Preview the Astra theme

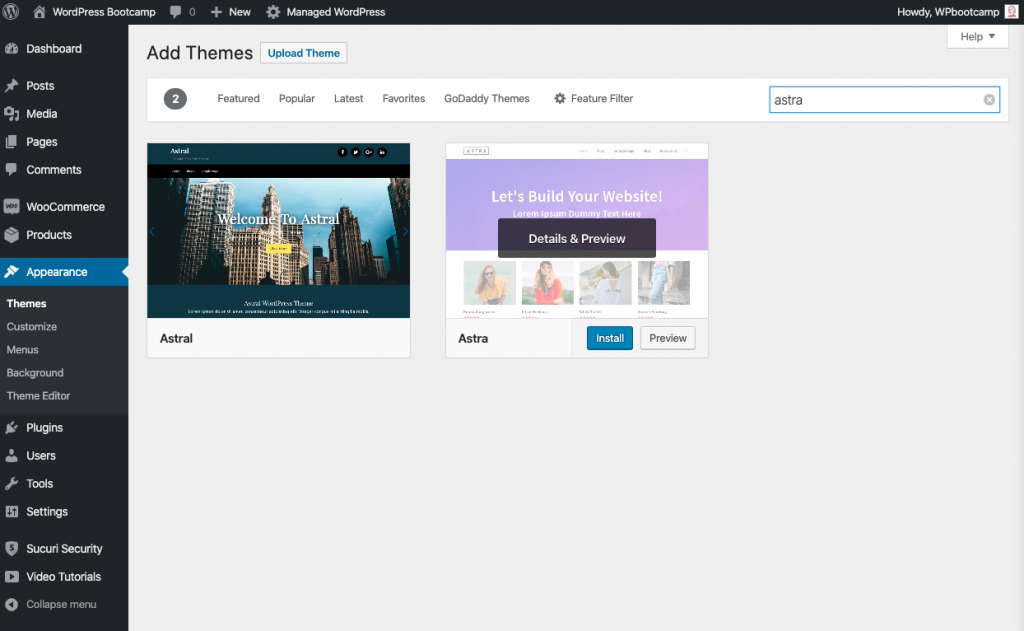pyautogui.click(x=667, y=338)
